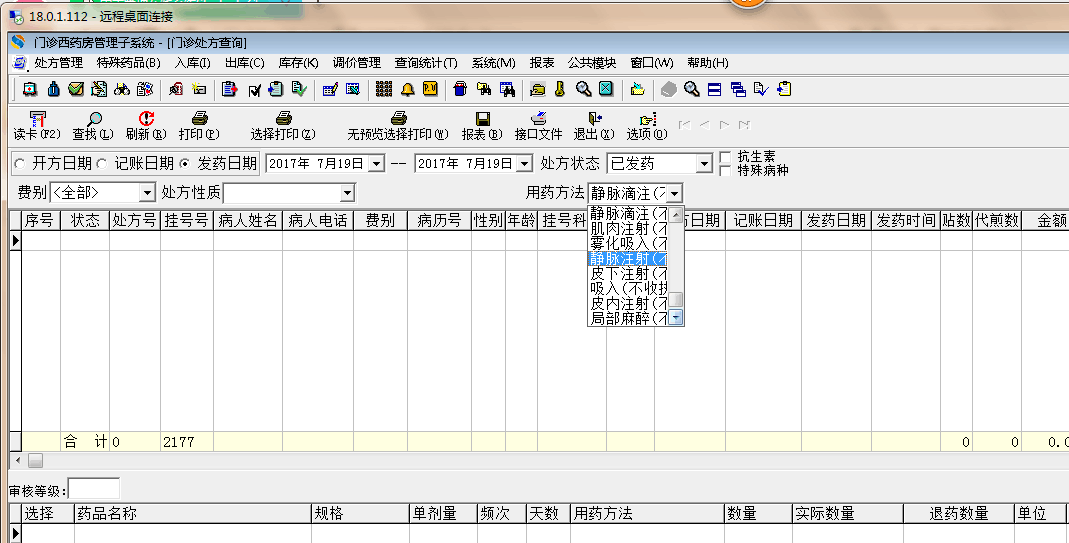1069x543 pixels.
Task: Open the 公共模块 menu
Action: (x=592, y=63)
